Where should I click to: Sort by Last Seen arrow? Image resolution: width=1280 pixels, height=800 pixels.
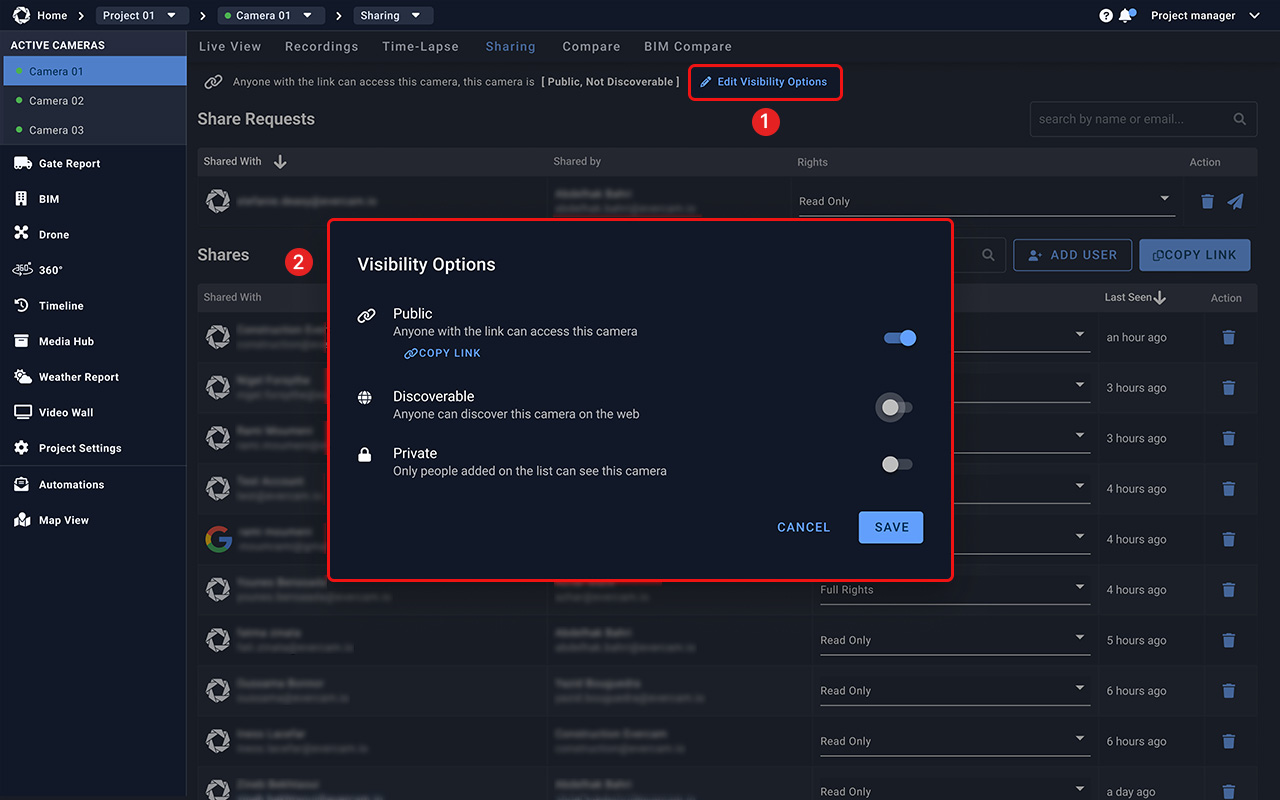[1160, 297]
